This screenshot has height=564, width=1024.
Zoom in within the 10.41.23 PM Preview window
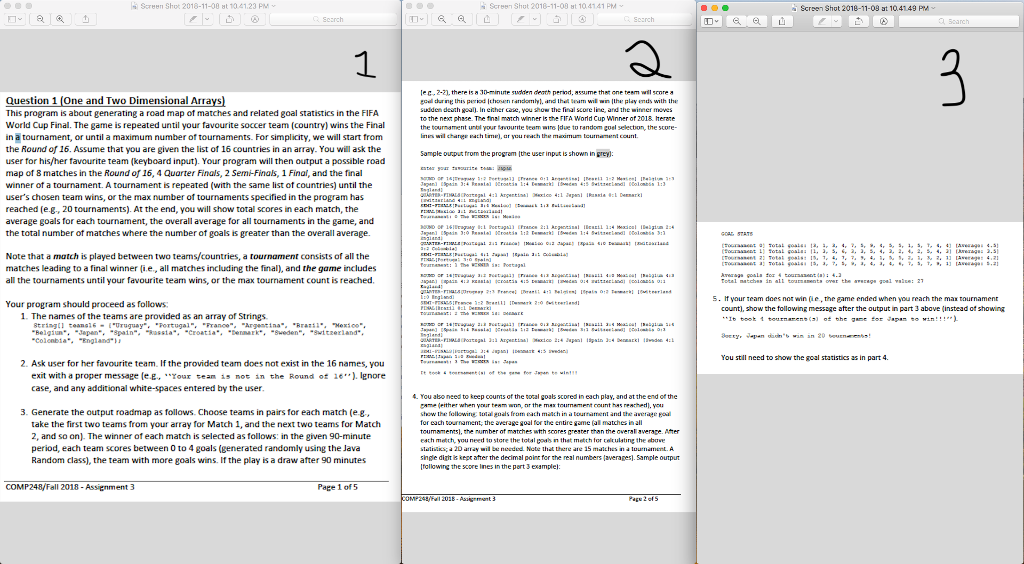tap(60, 20)
